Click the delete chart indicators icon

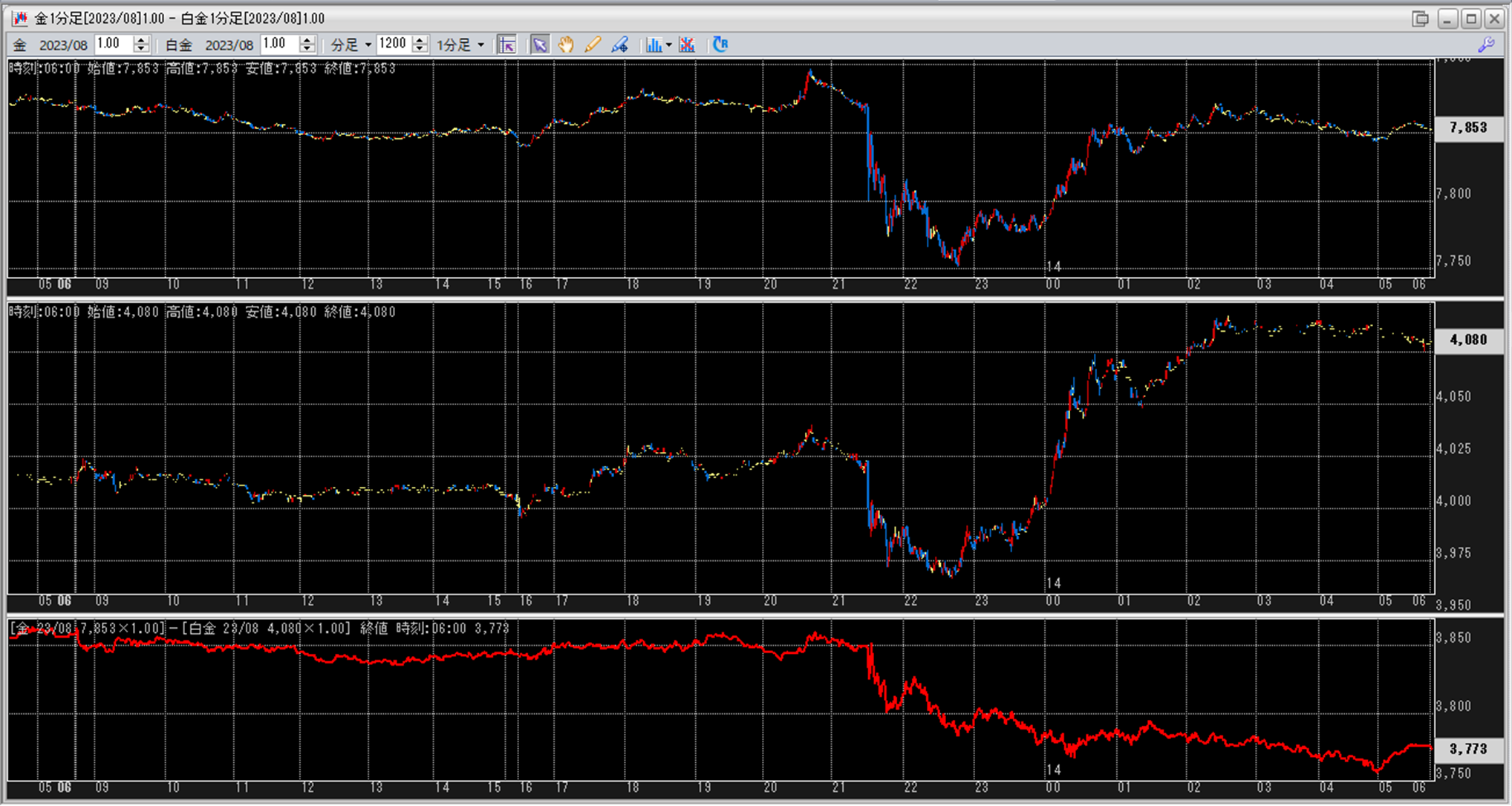(x=687, y=45)
